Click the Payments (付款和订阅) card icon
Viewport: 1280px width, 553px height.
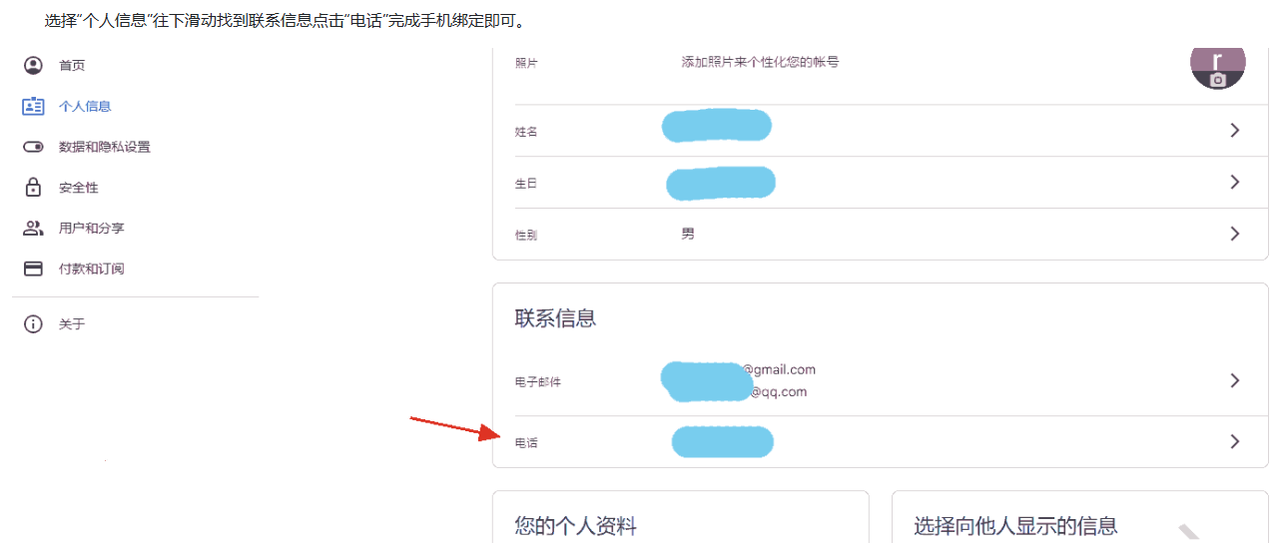coord(34,269)
